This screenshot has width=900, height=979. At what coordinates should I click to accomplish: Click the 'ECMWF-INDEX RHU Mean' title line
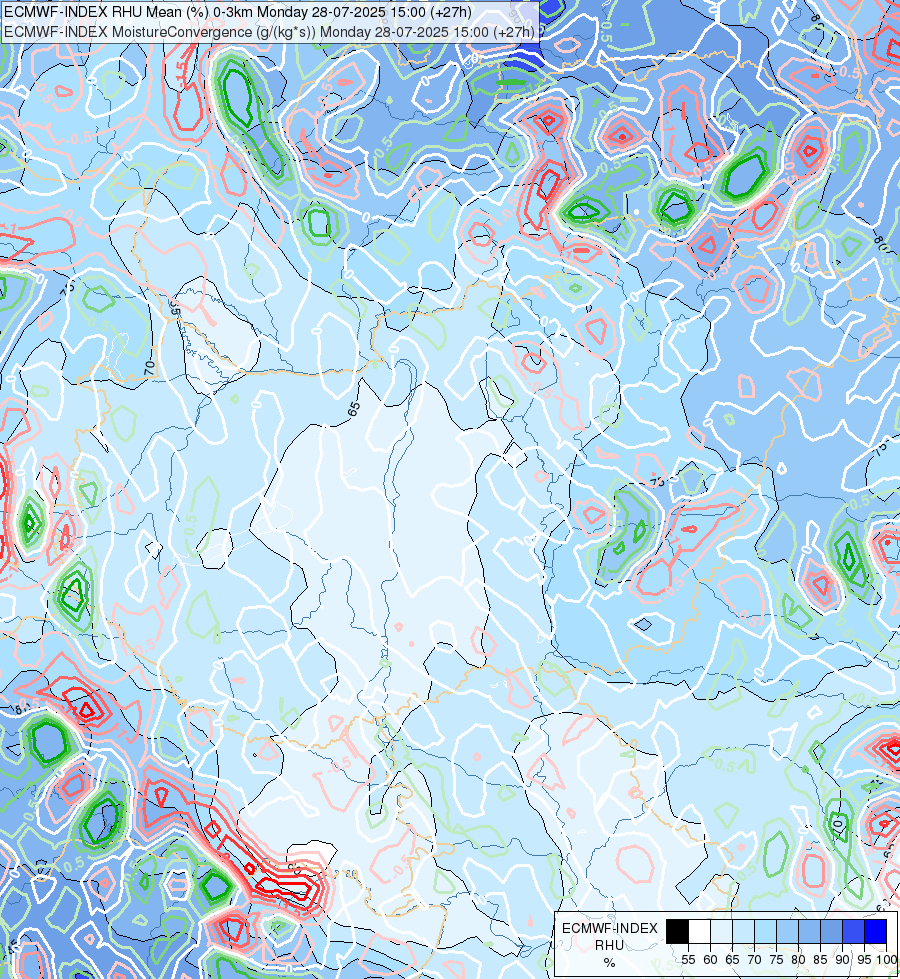(237, 12)
